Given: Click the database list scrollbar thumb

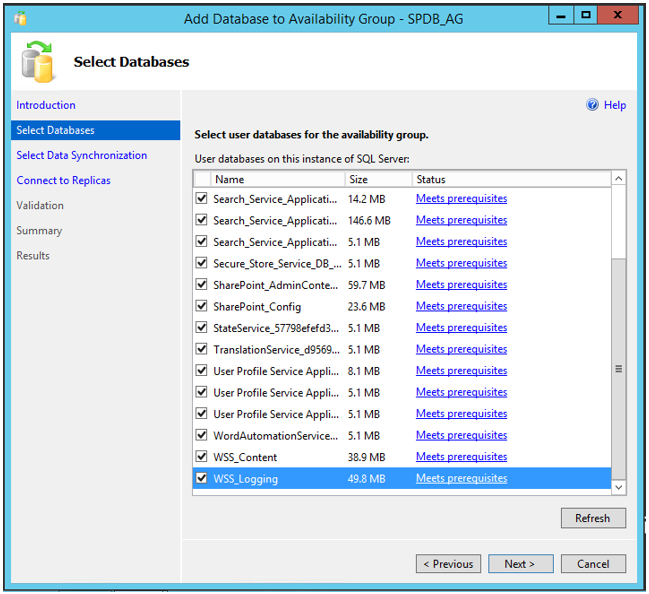Looking at the screenshot, I should click(x=619, y=369).
